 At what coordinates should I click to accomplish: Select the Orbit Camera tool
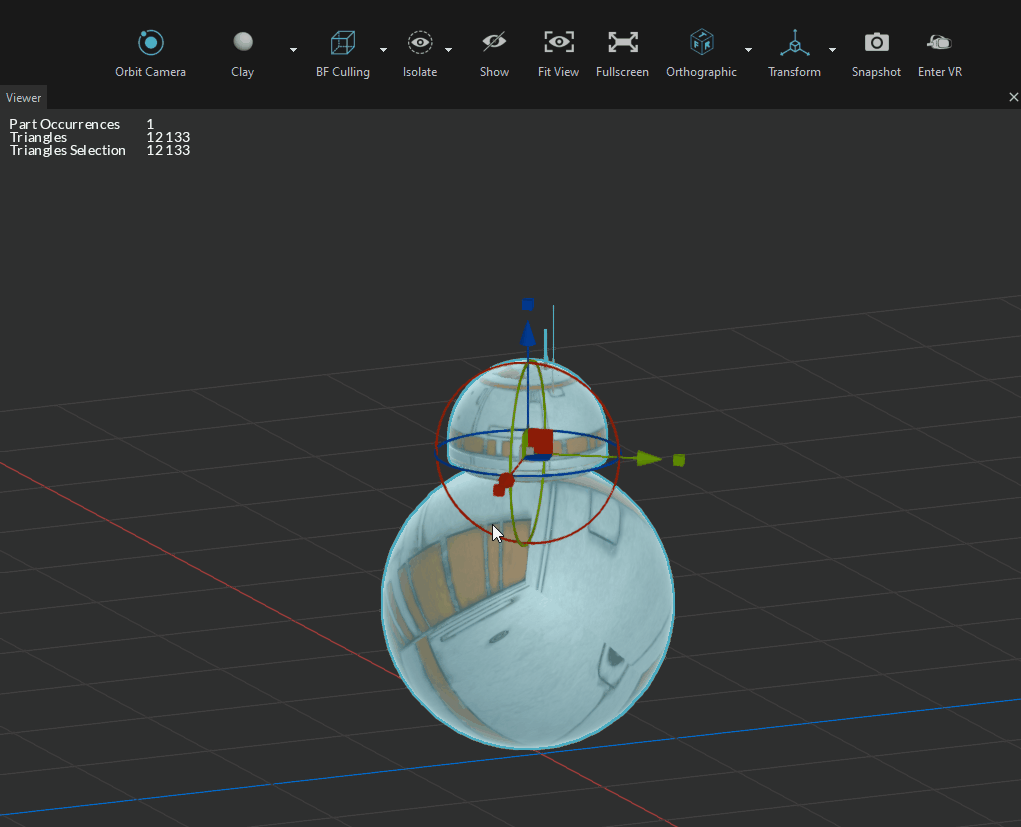(150, 43)
